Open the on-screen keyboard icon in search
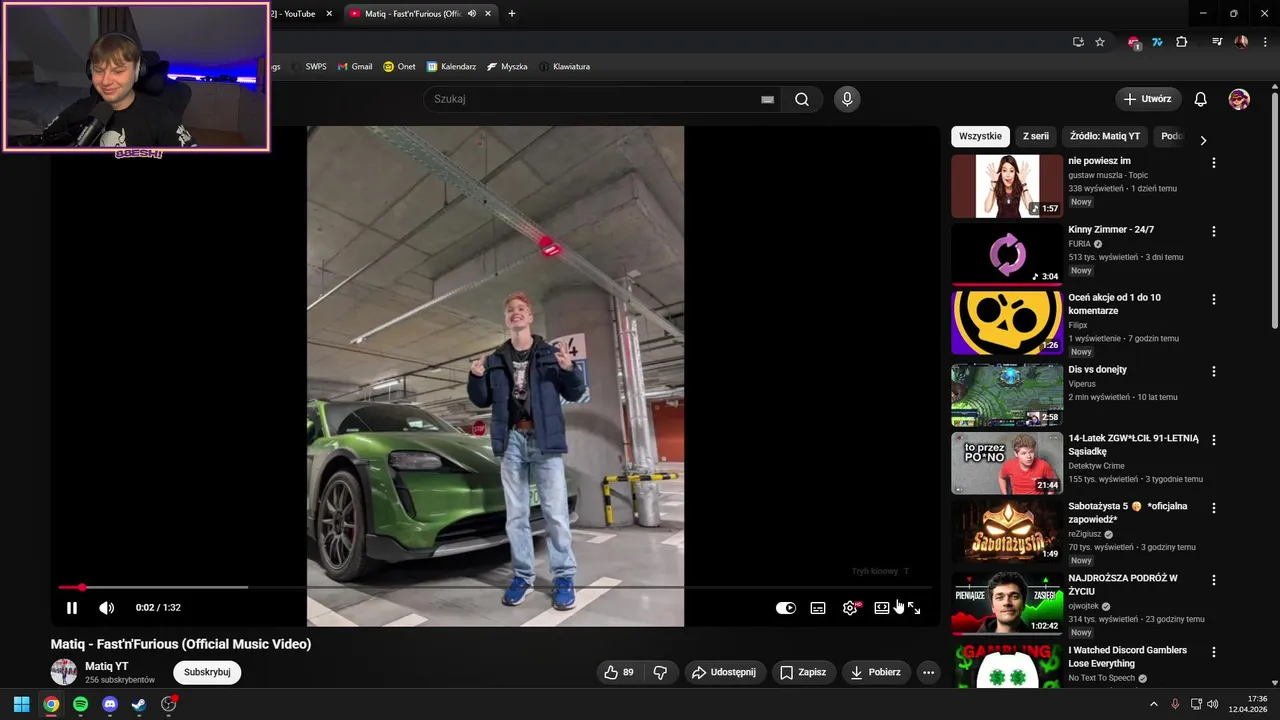 tap(767, 99)
